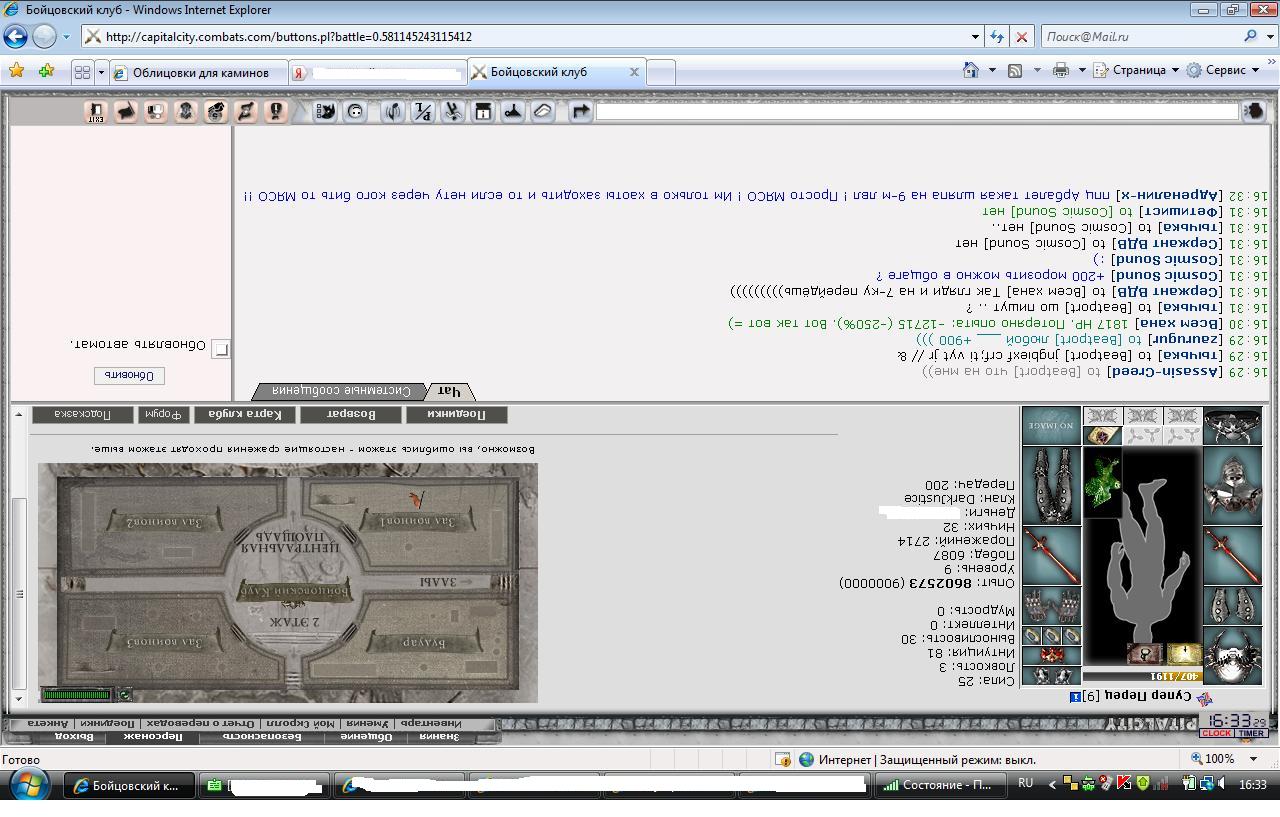Click the armor equipment slot
This screenshot has width=1280, height=817.
click(x=1232, y=485)
